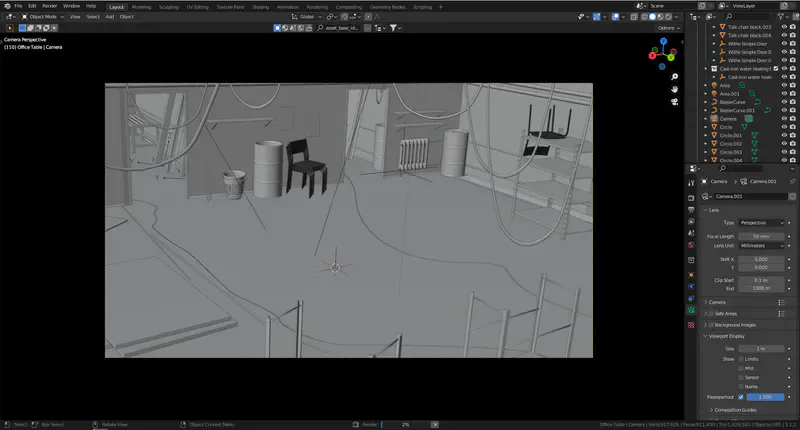Click the pan hand viewport icon
The width and height of the screenshot is (800, 430).
tap(674, 89)
